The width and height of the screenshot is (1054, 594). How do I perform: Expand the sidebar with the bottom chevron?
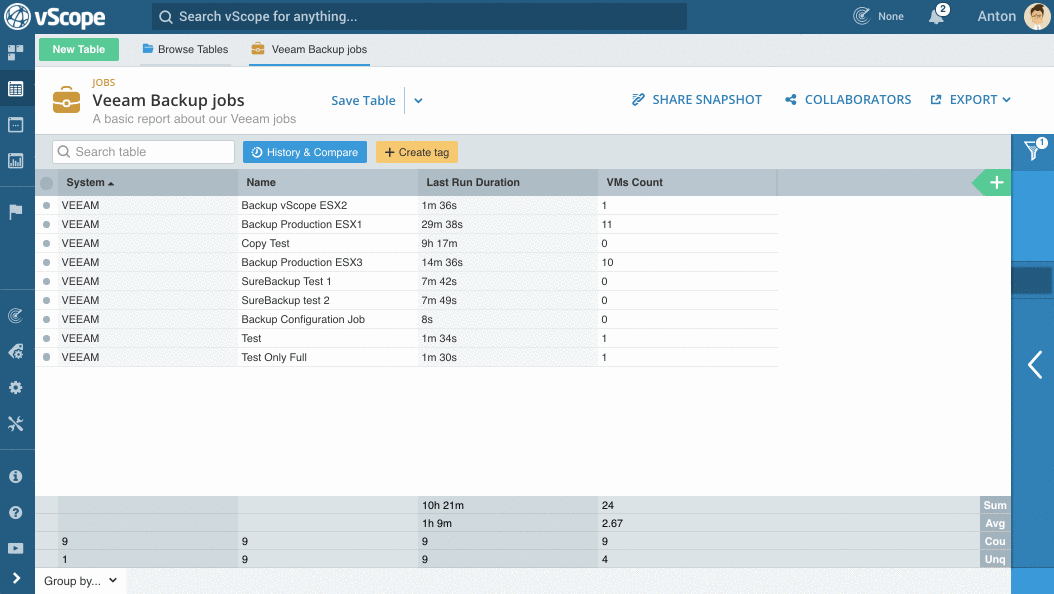tap(16, 578)
